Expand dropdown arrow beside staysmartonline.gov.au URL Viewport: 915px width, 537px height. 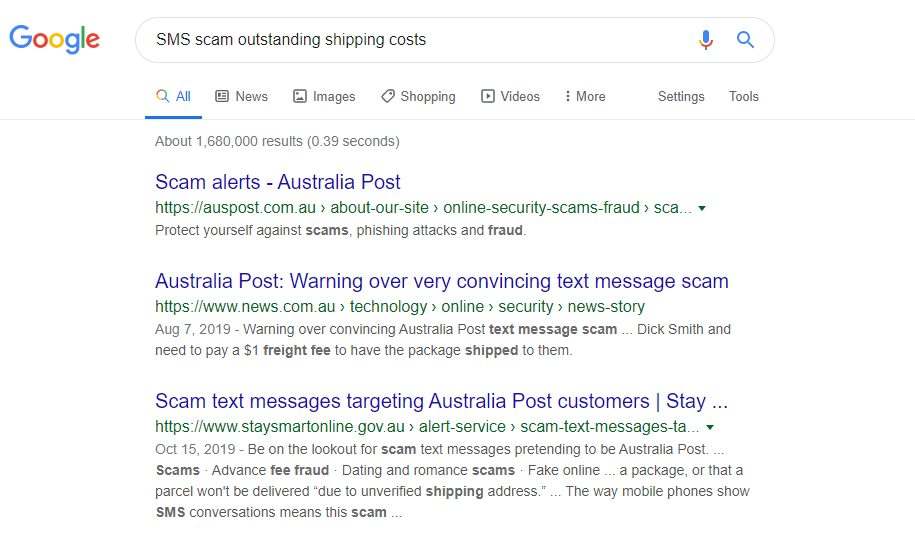click(710, 427)
